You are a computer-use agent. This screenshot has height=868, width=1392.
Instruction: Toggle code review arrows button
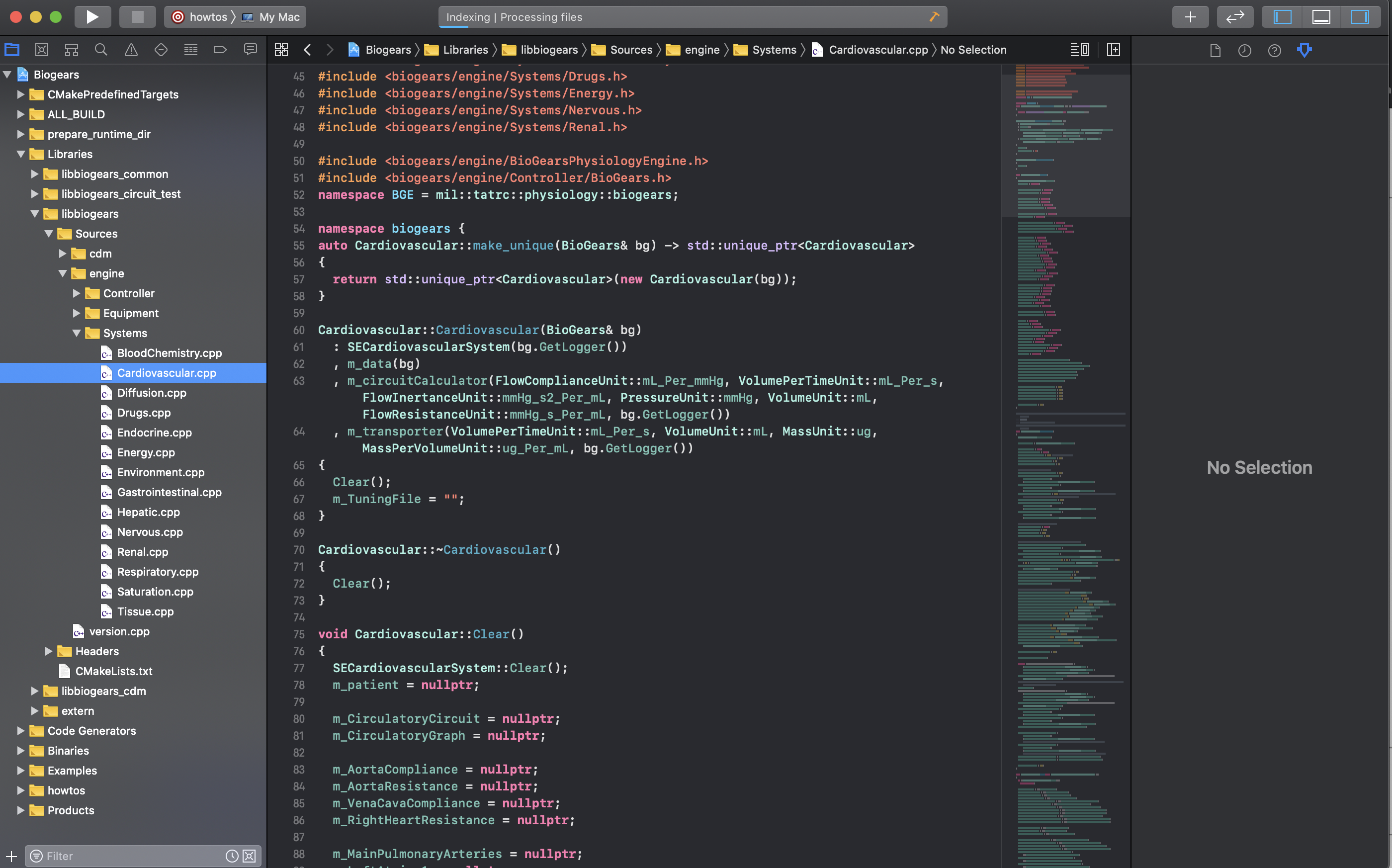pos(1235,16)
